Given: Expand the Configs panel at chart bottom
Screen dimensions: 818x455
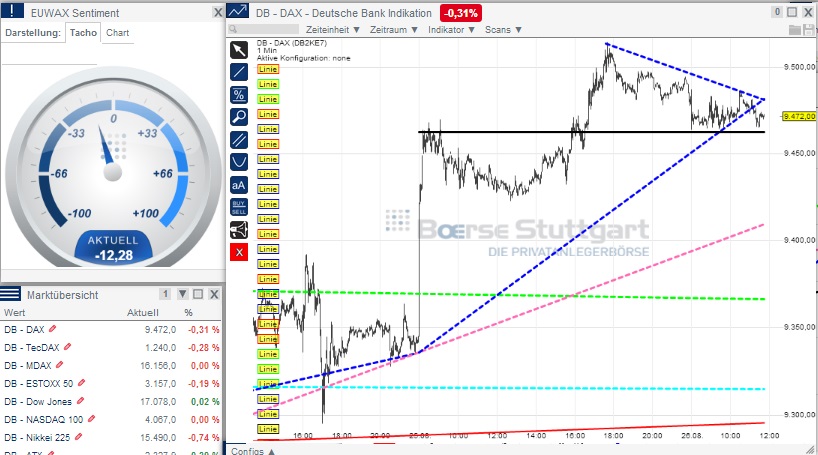Looking at the screenshot, I should click(x=253, y=451).
